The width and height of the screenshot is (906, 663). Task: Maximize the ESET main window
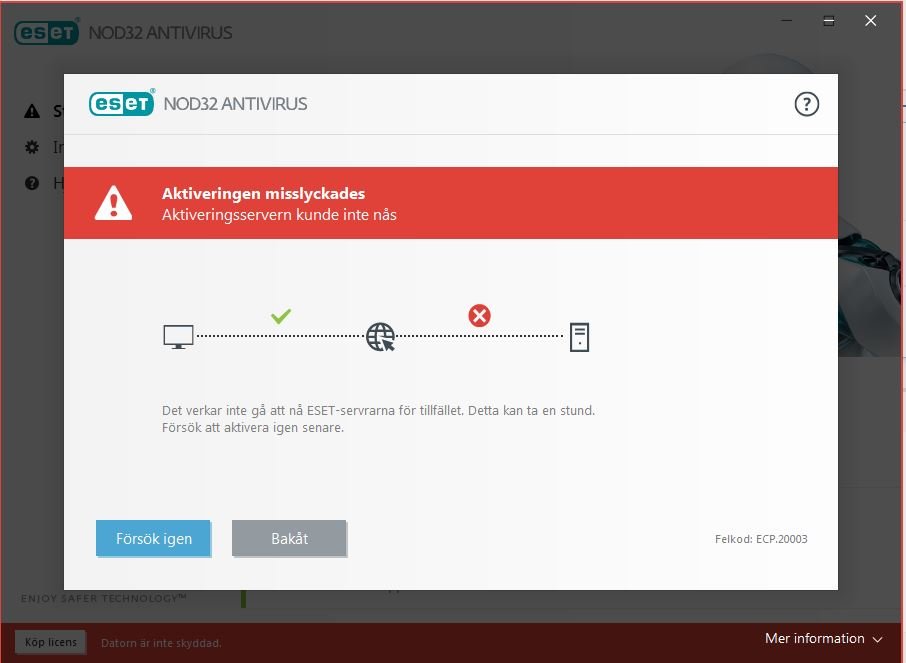[829, 21]
